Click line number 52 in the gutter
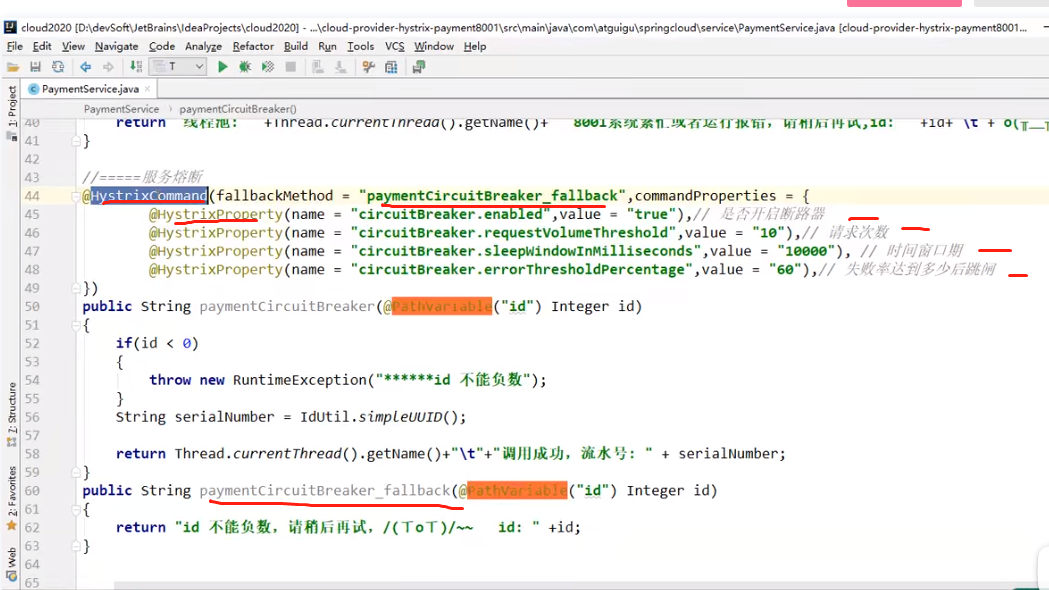The width and height of the screenshot is (1049, 590). coord(32,344)
